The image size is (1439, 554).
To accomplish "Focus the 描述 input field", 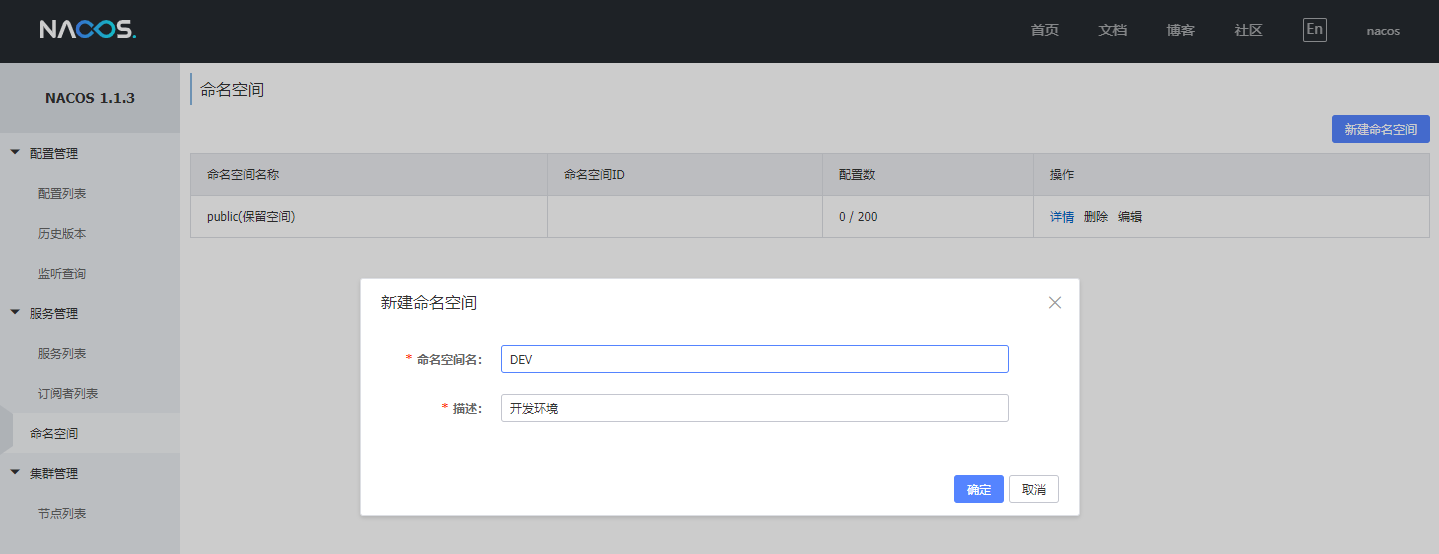I will click(x=755, y=408).
